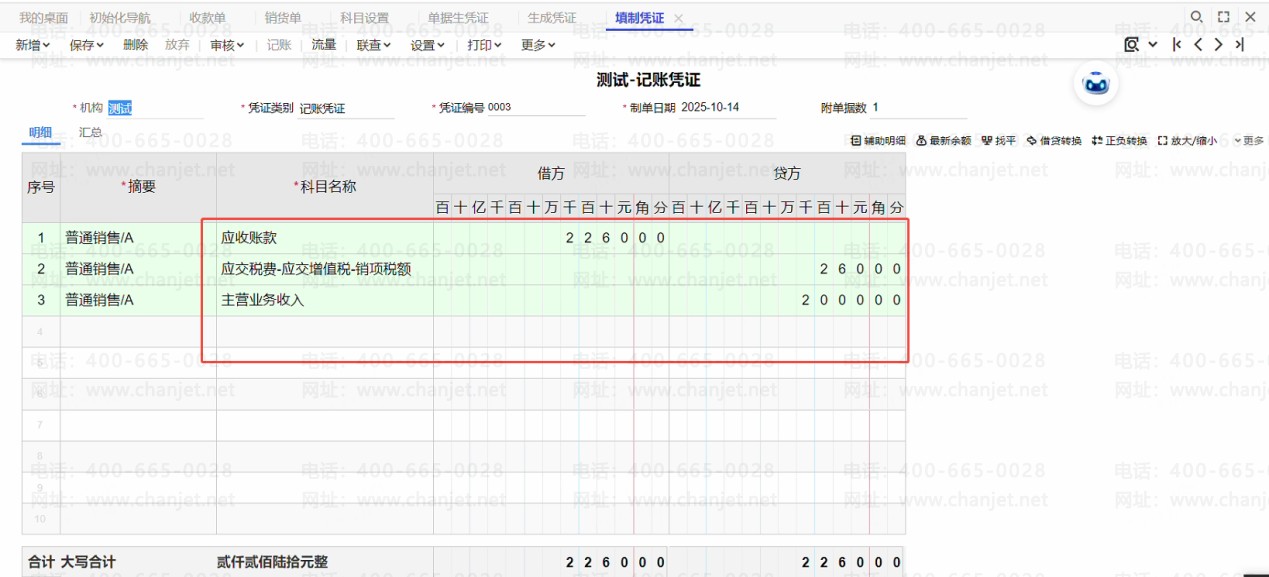Select the 汇总 sub-tab
This screenshot has width=1269, height=577.
click(90, 132)
